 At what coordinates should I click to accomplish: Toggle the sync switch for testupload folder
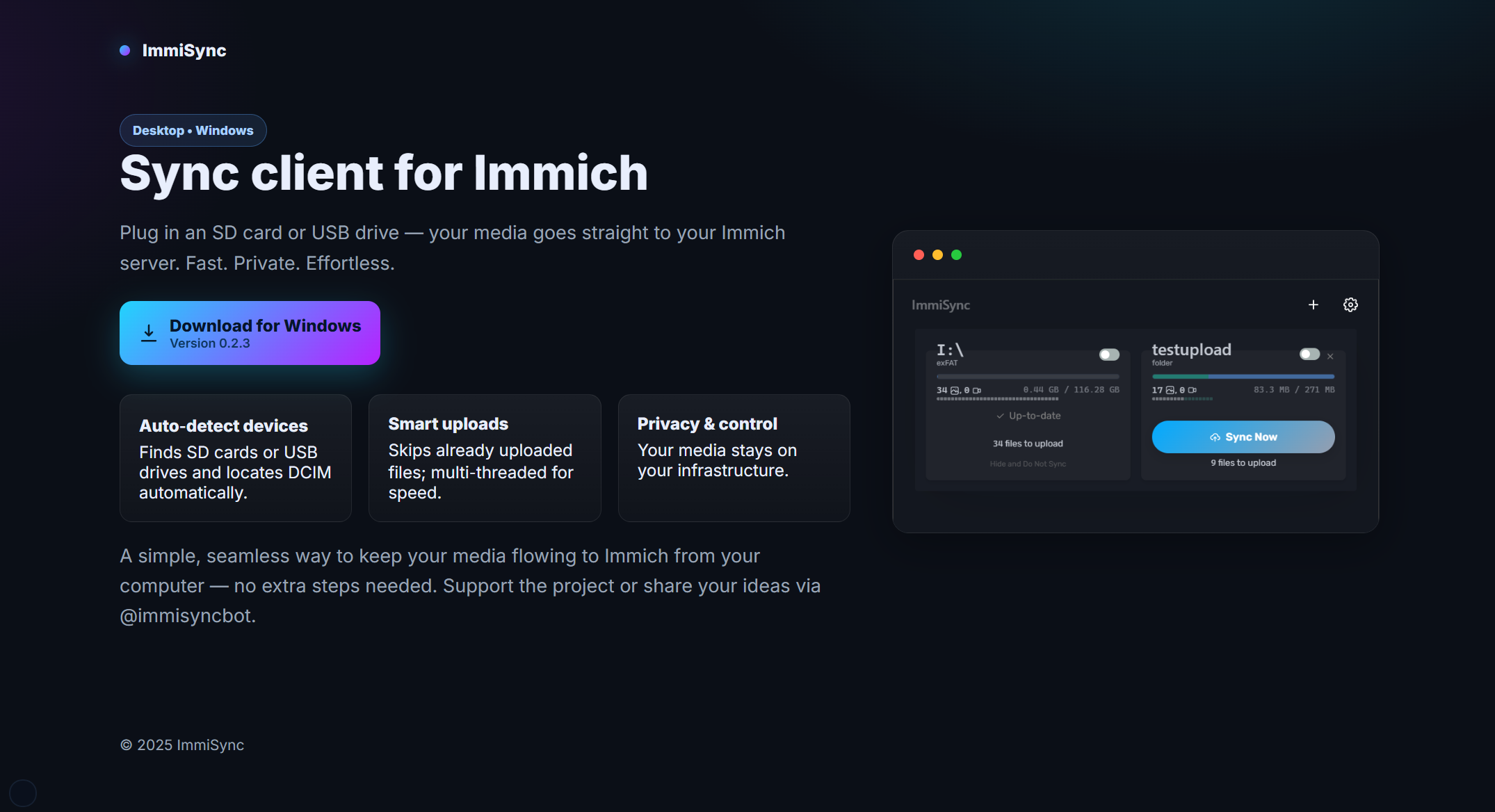pos(1309,355)
